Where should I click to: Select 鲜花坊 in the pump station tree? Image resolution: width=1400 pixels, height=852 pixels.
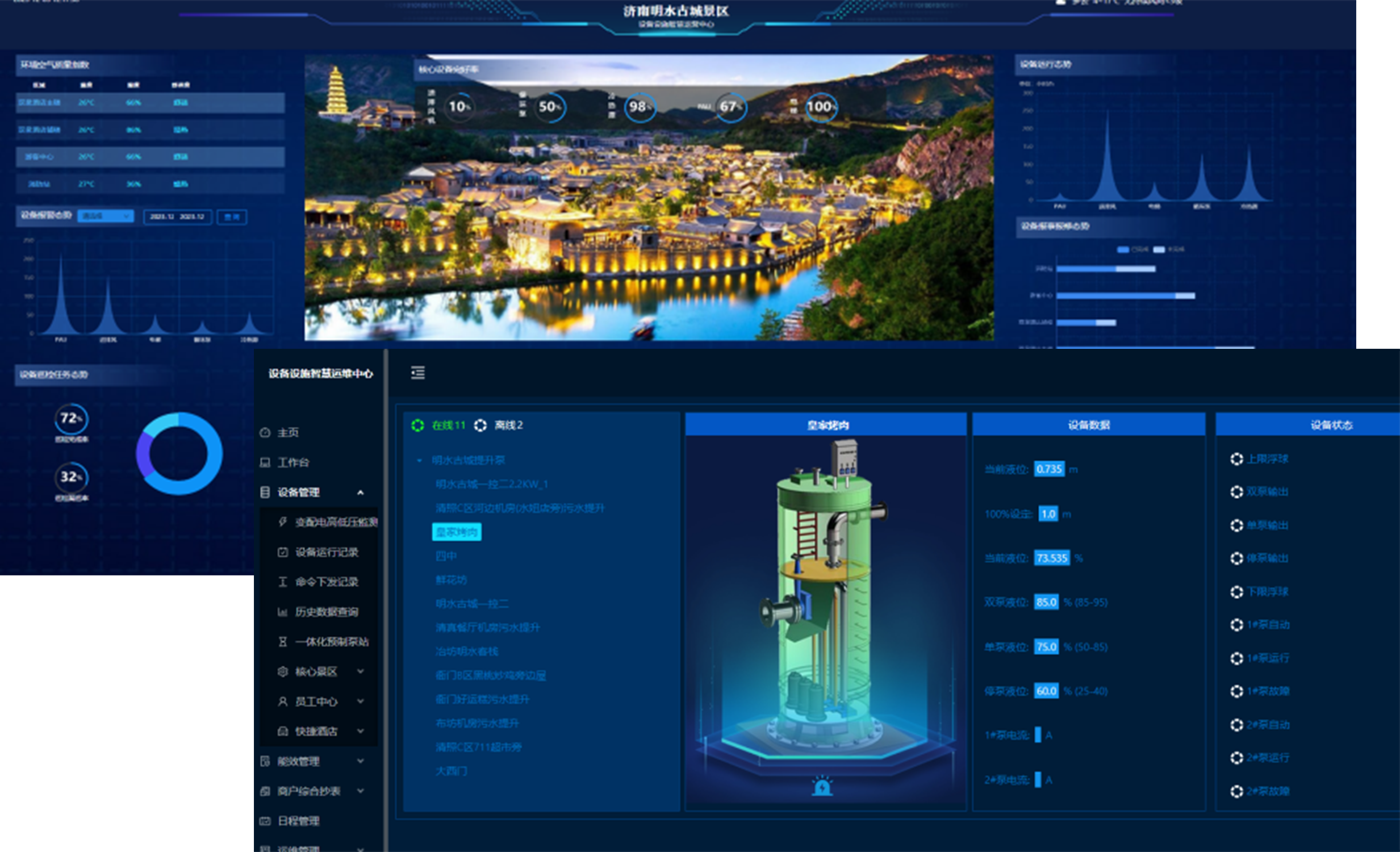451,580
